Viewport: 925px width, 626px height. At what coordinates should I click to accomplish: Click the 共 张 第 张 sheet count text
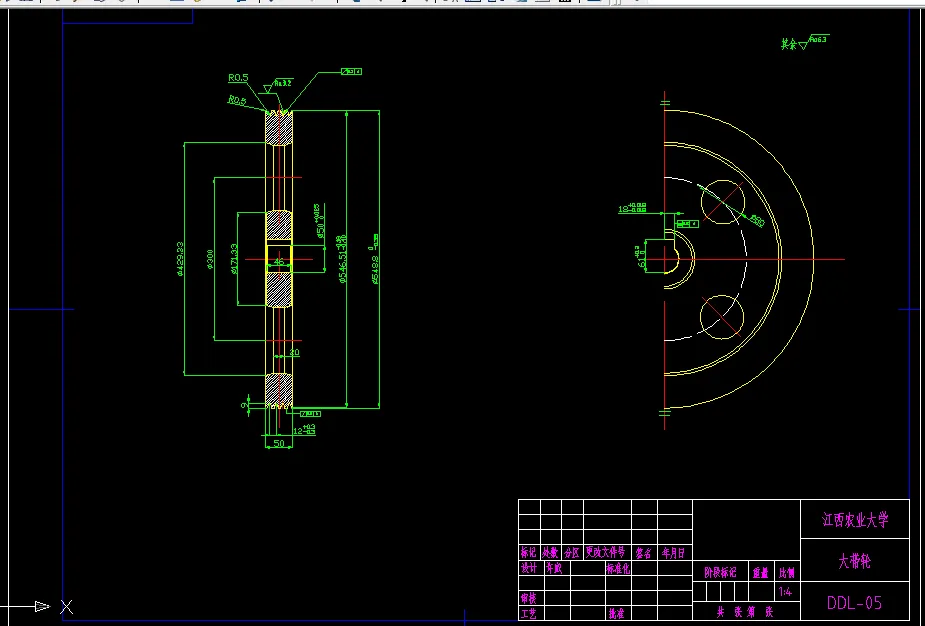744,612
